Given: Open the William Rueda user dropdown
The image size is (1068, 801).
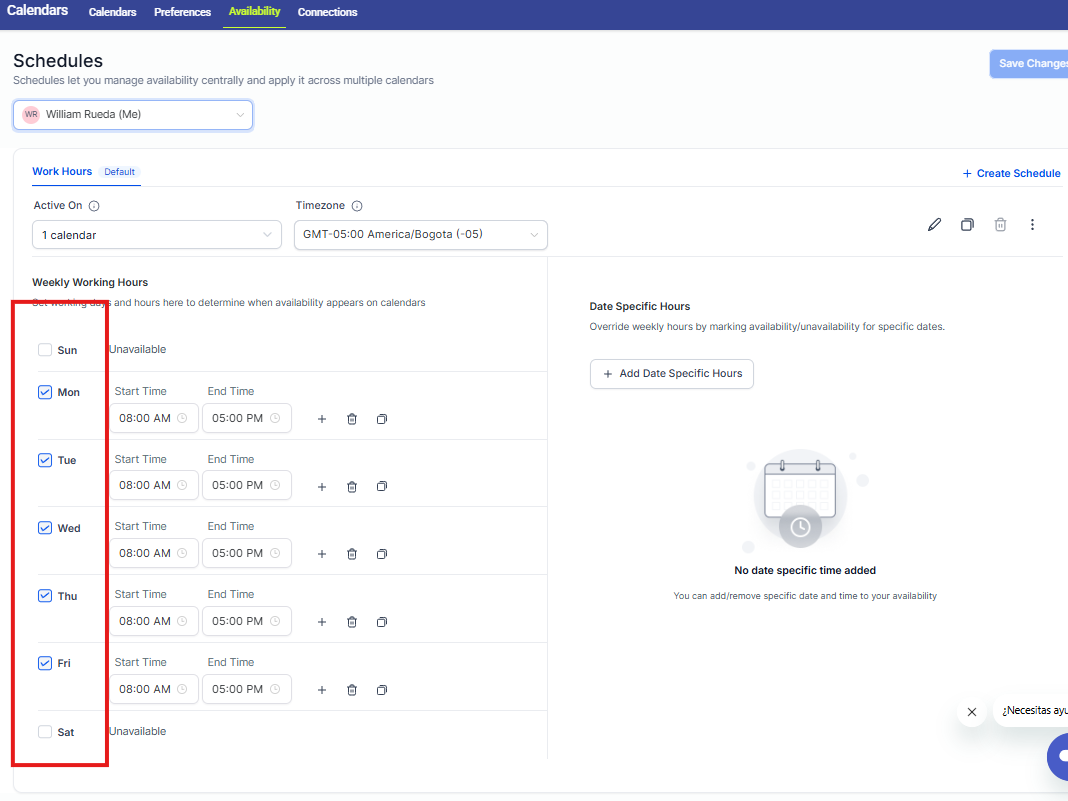Looking at the screenshot, I should [133, 115].
